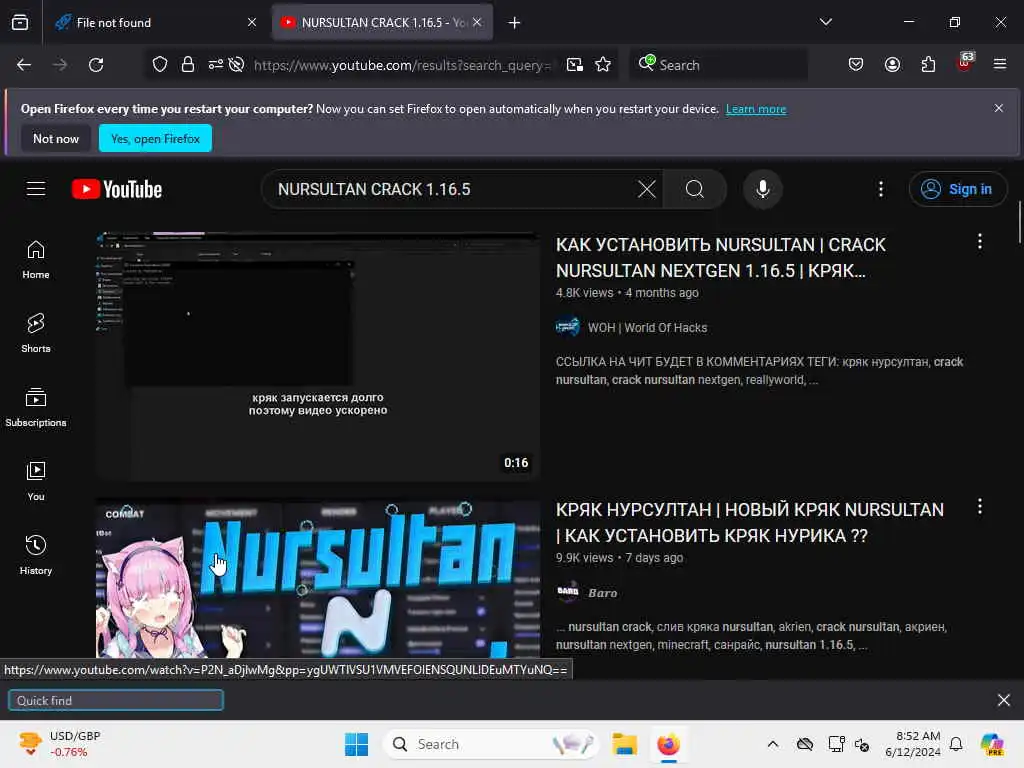
Task: Dismiss the Firefox startup notification bar
Action: pyautogui.click(x=999, y=108)
